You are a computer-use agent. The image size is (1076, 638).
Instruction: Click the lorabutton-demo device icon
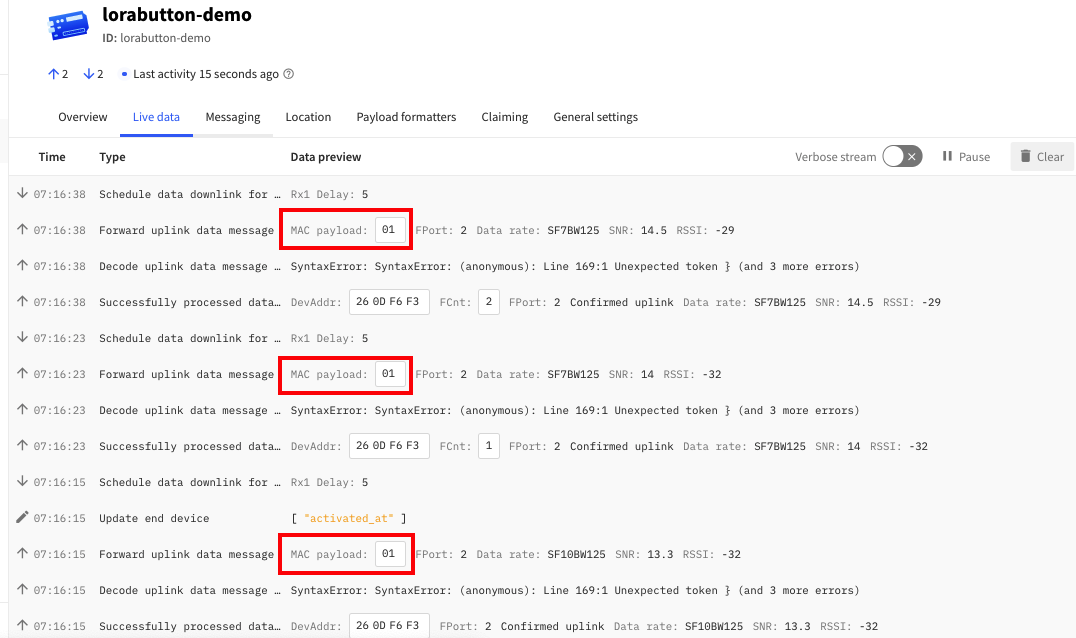(x=68, y=26)
